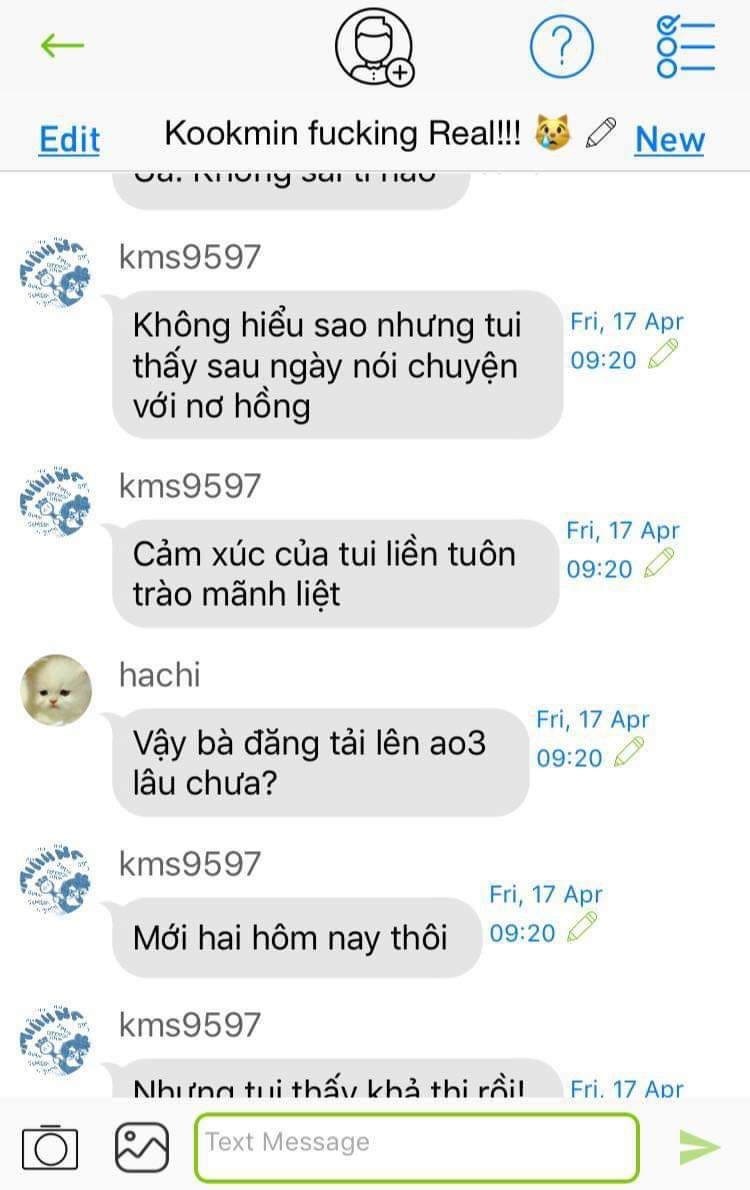Tap hachi's cat avatar

(x=55, y=690)
